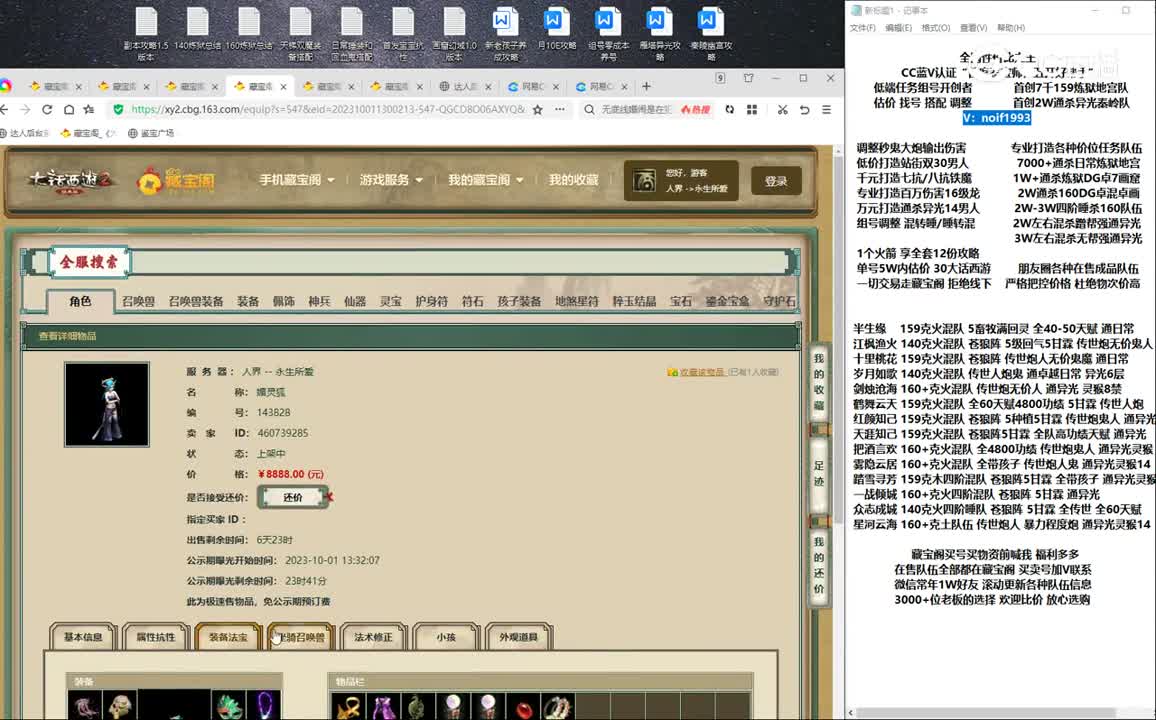Click the purple necklace equipment icon
The image size is (1156, 720).
point(264,705)
